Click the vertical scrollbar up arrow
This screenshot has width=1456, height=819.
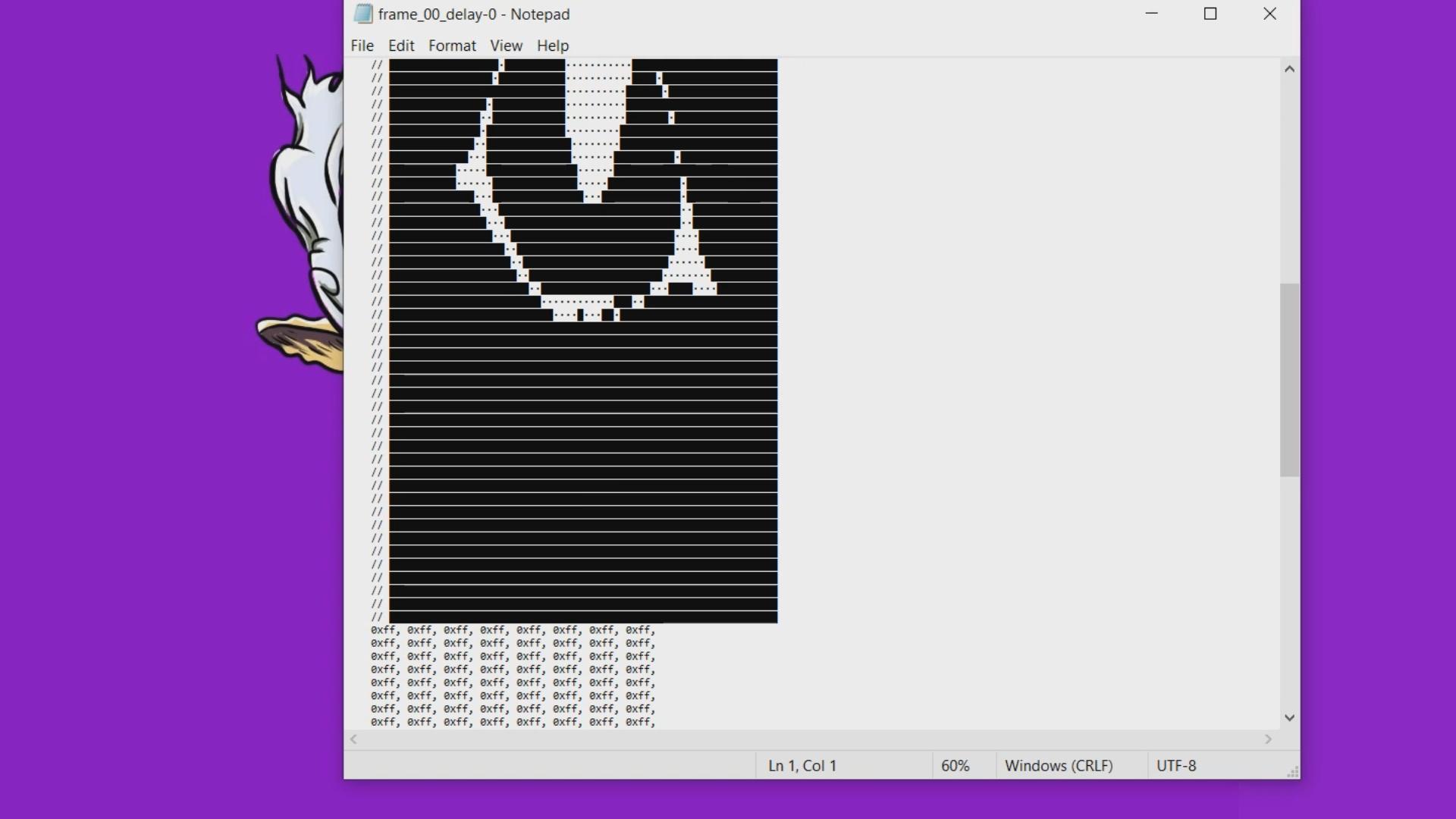click(x=1289, y=69)
